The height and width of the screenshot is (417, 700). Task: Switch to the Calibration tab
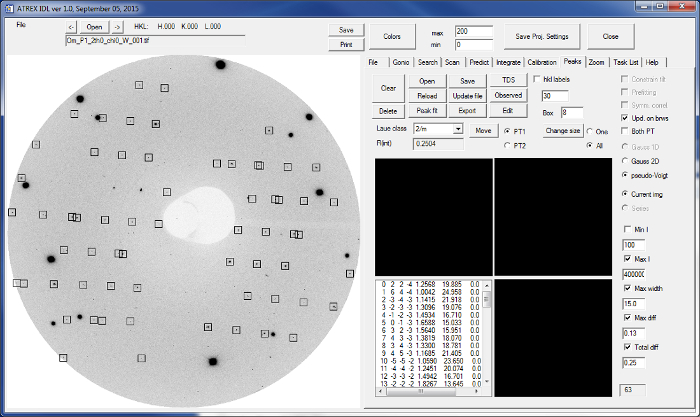[x=541, y=62]
